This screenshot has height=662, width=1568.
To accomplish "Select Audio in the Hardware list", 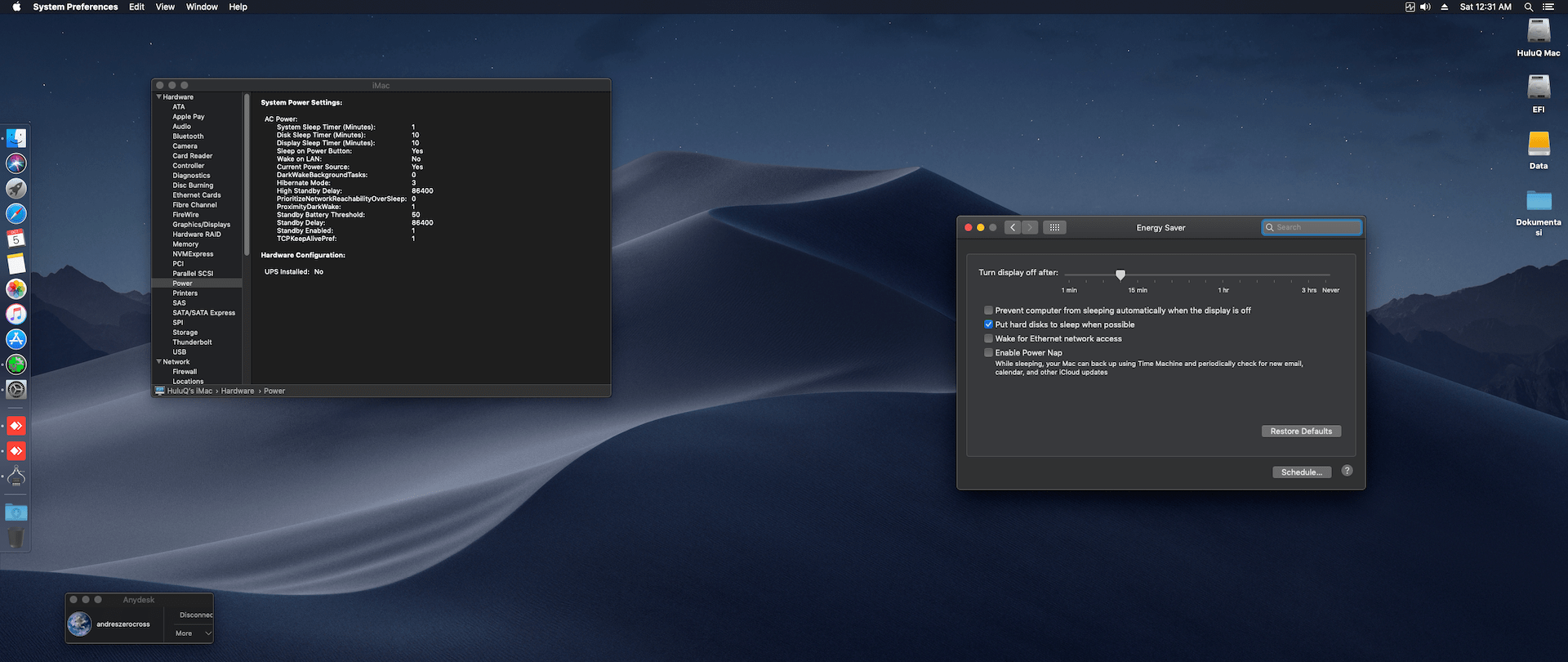I will 181,127.
